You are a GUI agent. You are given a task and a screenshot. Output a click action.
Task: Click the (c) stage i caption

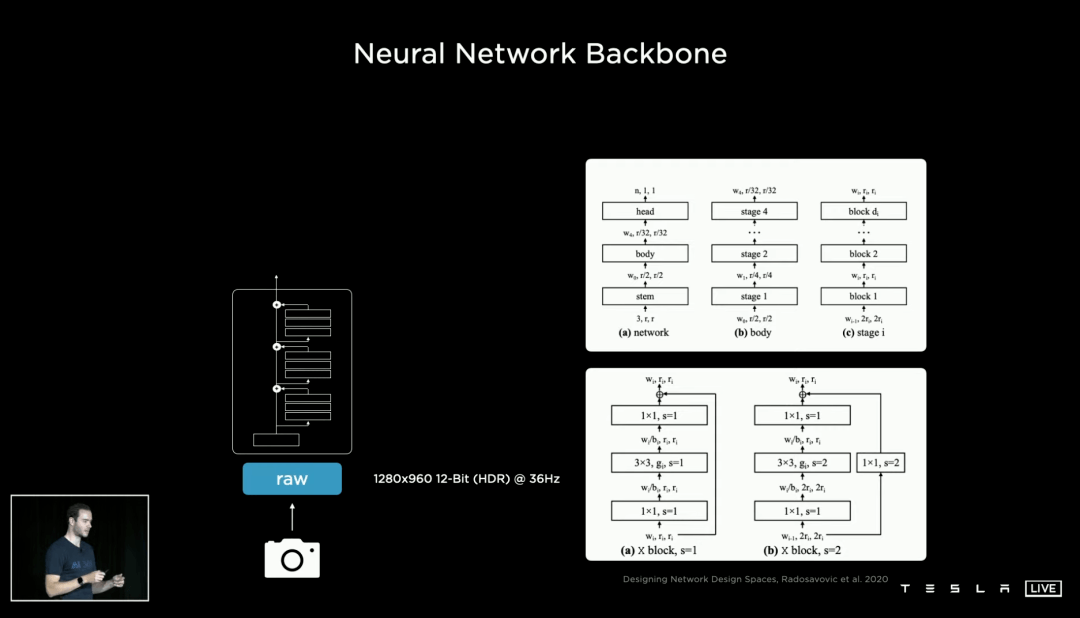(x=863, y=332)
